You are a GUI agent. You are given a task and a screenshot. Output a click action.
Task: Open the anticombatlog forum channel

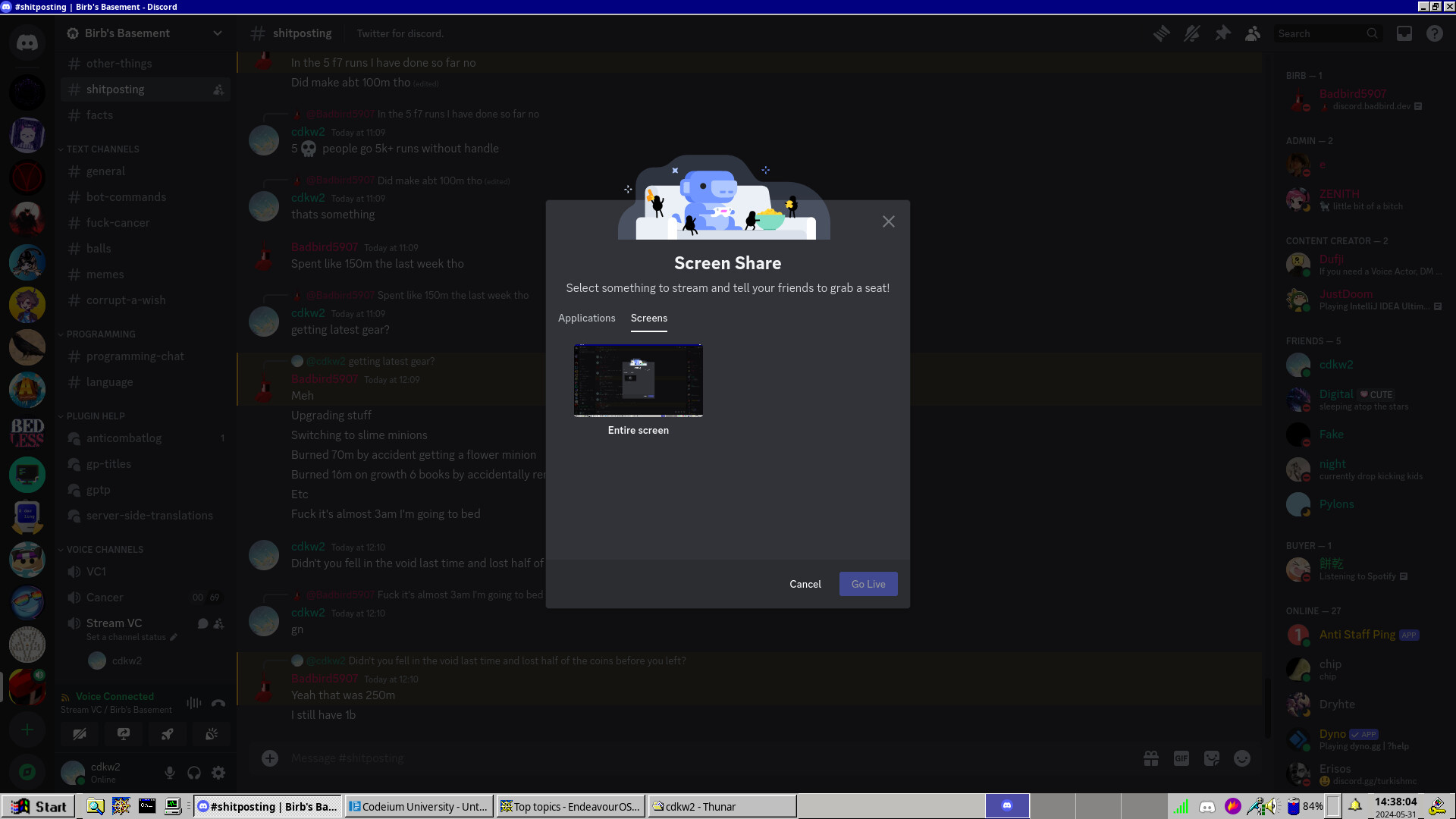[146, 438]
